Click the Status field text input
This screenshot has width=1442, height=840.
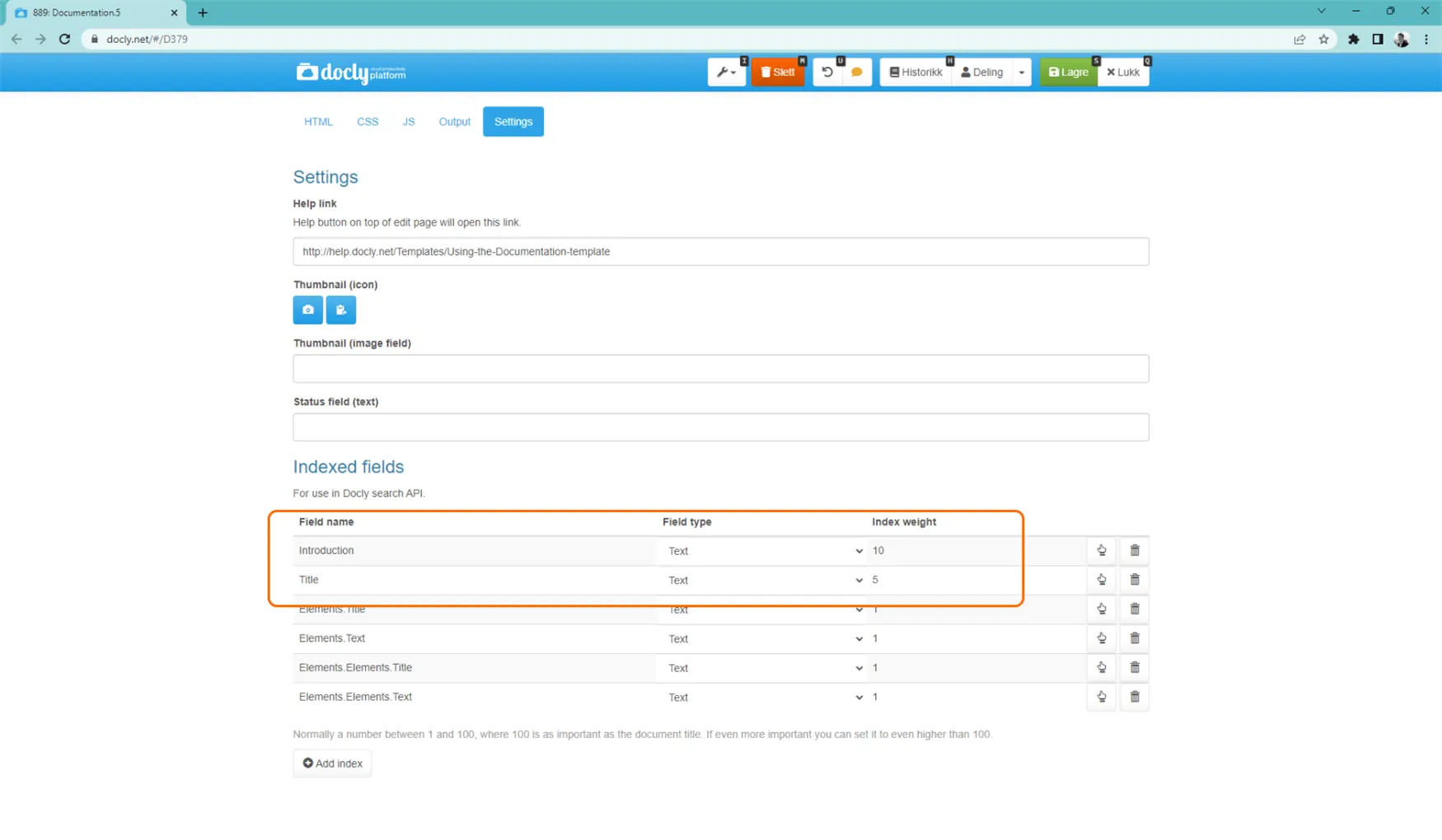pos(721,427)
